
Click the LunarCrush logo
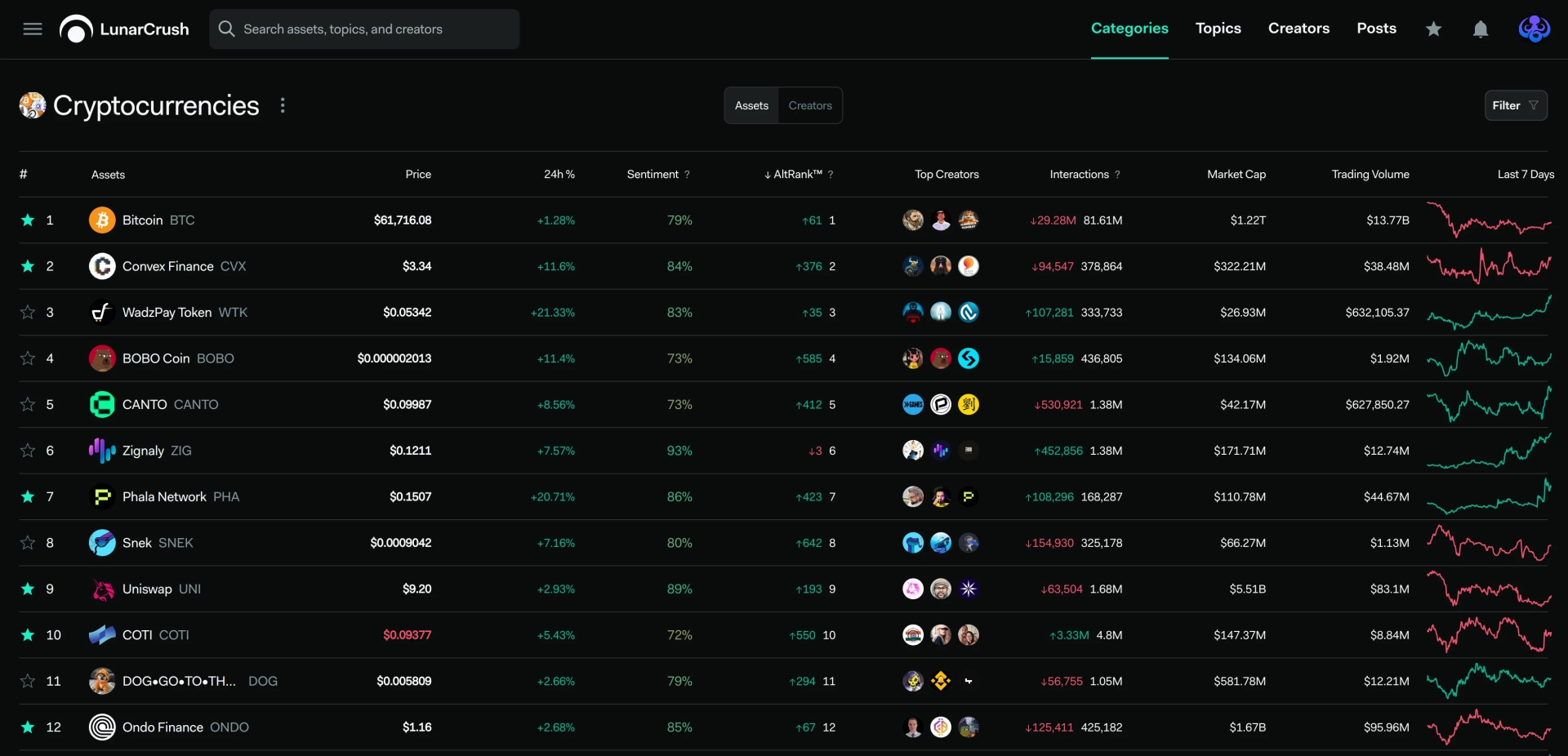tap(124, 29)
